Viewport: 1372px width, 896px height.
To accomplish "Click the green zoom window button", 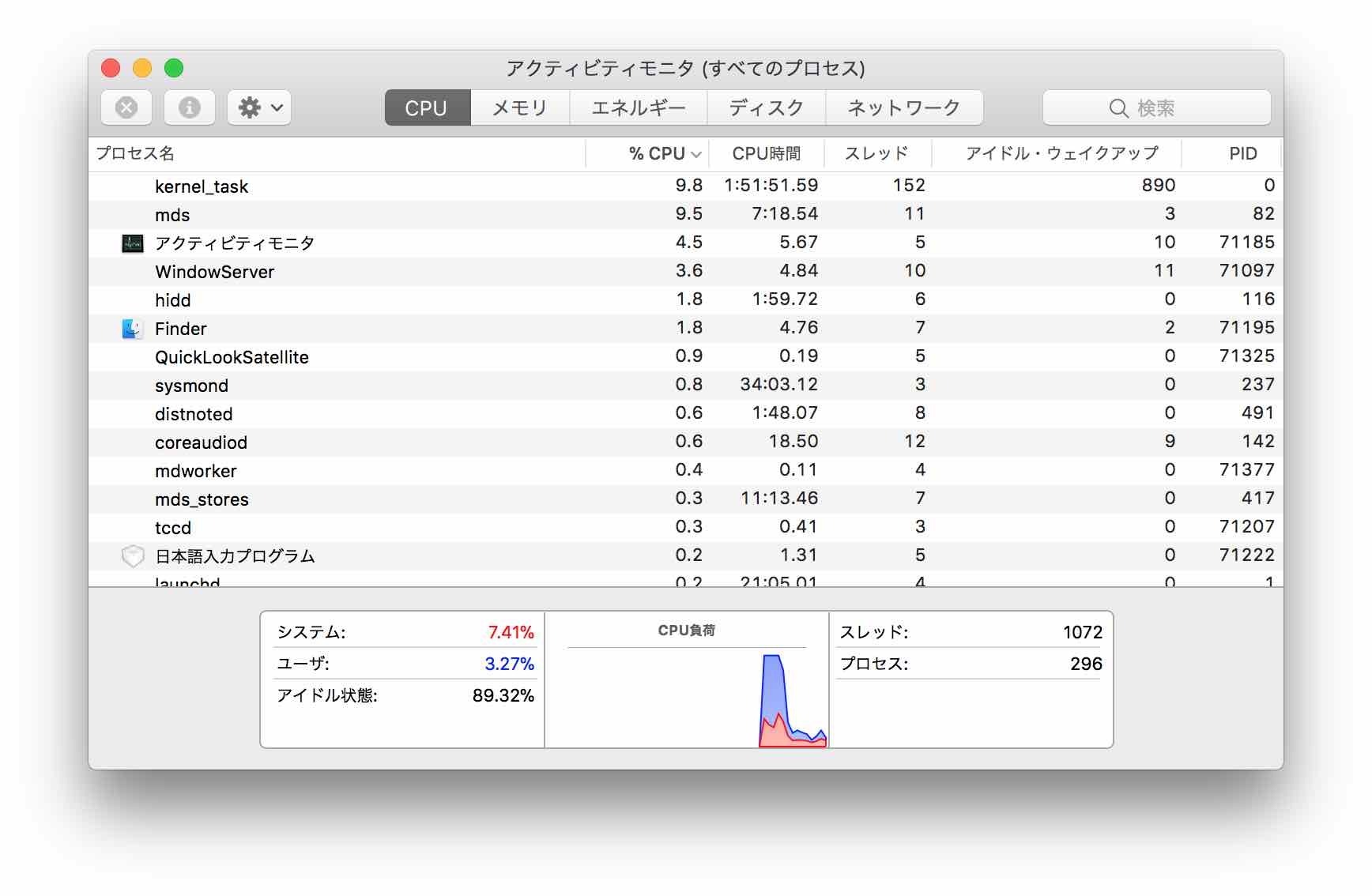I will [x=174, y=68].
